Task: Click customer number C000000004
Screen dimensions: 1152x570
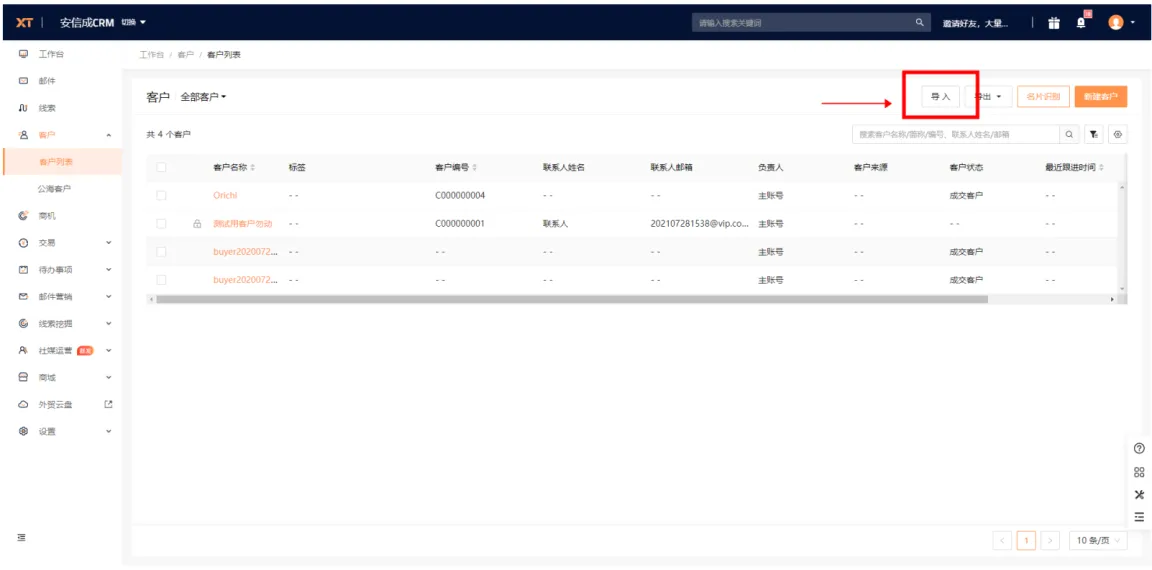Action: click(460, 195)
